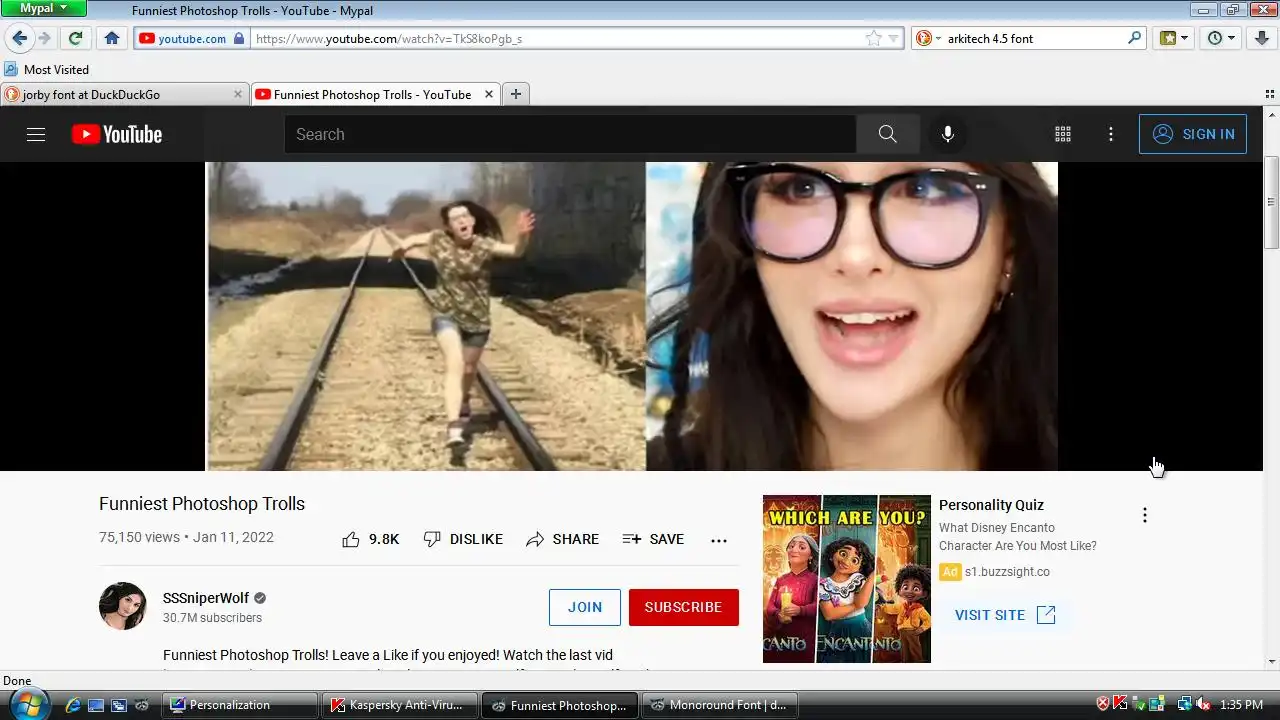Click the SHARE button
The image size is (1280, 720).
pos(562,539)
